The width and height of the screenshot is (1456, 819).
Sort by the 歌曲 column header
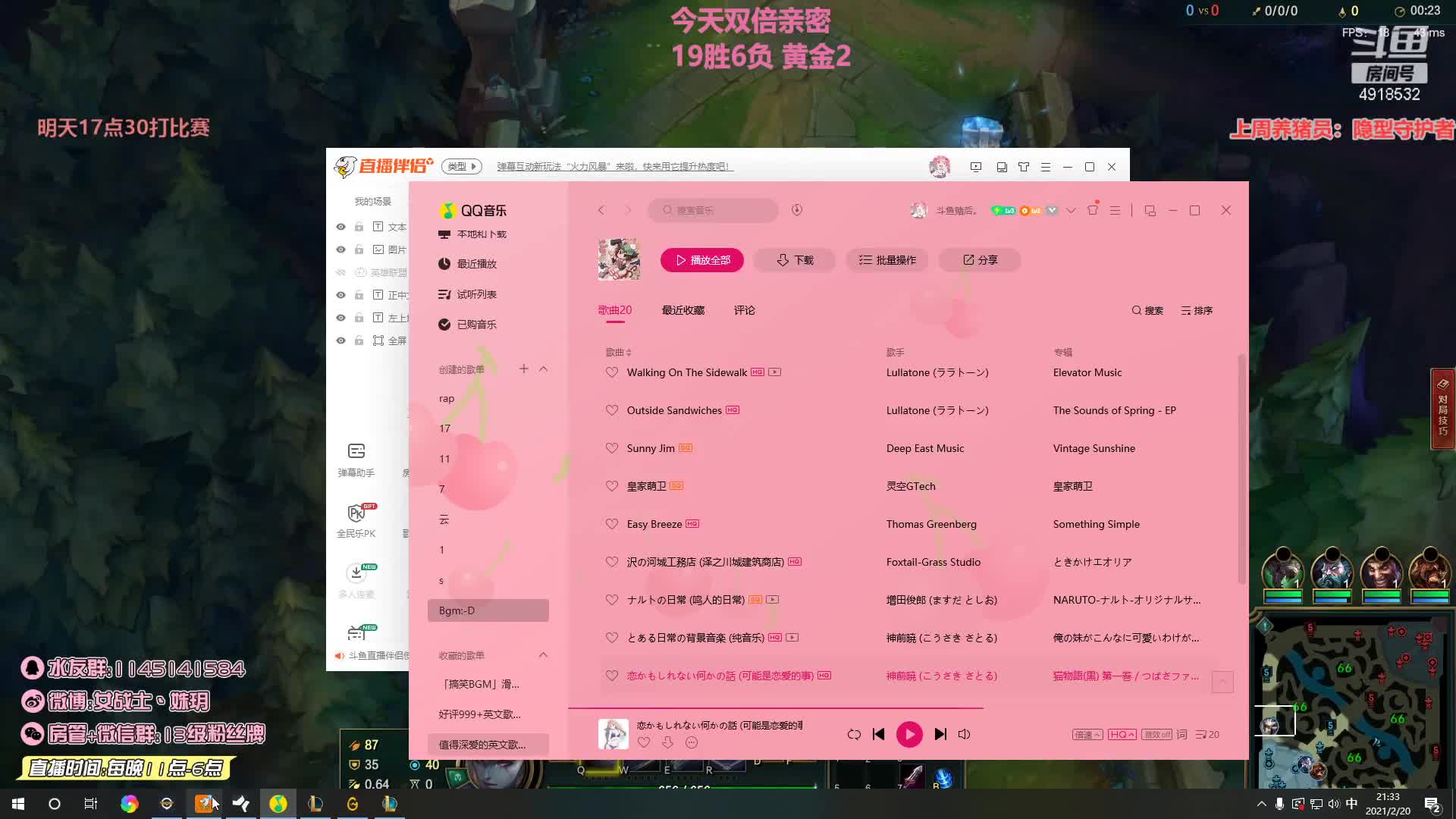[618, 353]
